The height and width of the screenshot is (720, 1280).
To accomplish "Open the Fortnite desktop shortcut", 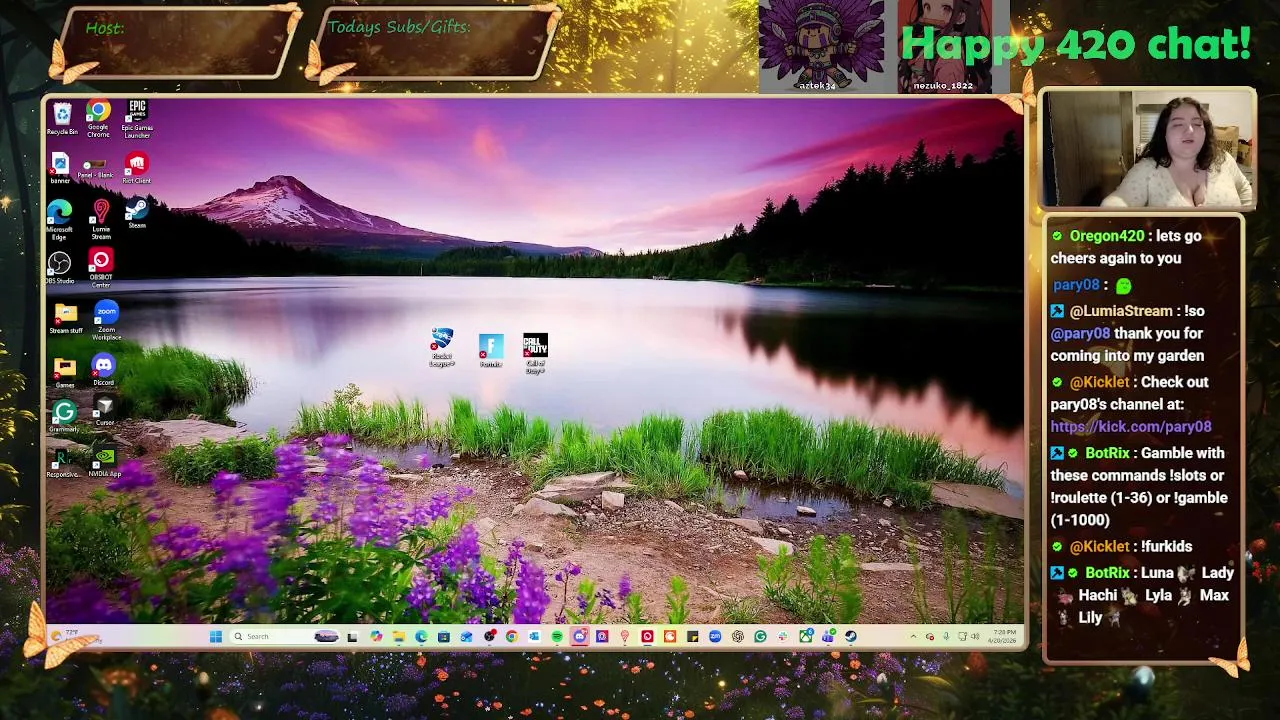I will (x=491, y=350).
